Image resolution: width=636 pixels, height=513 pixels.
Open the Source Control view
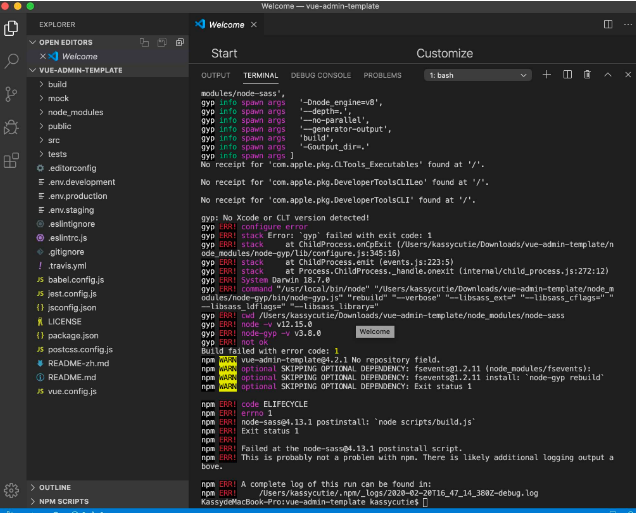(x=12, y=94)
